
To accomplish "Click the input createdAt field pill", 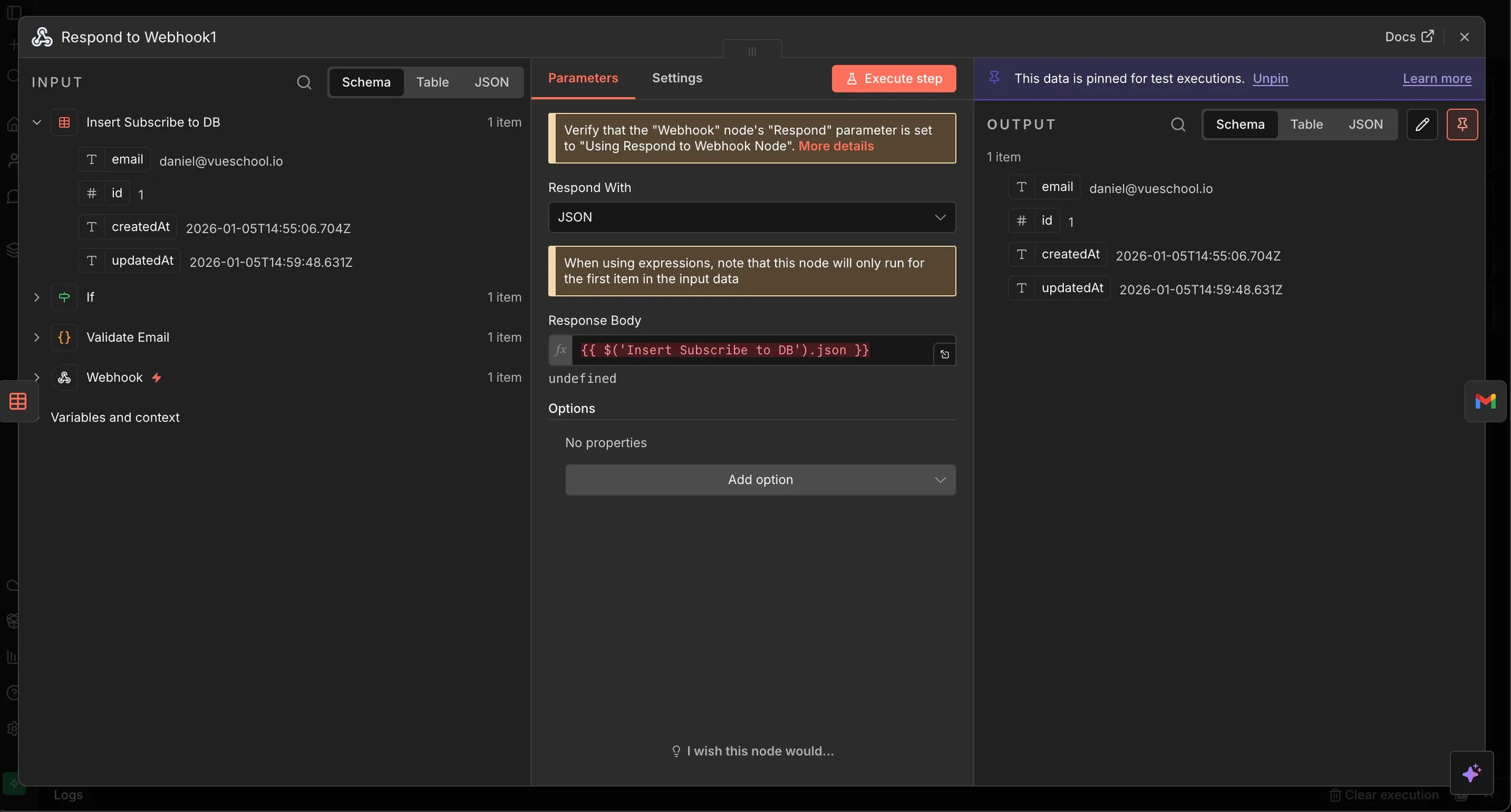I will 128,227.
